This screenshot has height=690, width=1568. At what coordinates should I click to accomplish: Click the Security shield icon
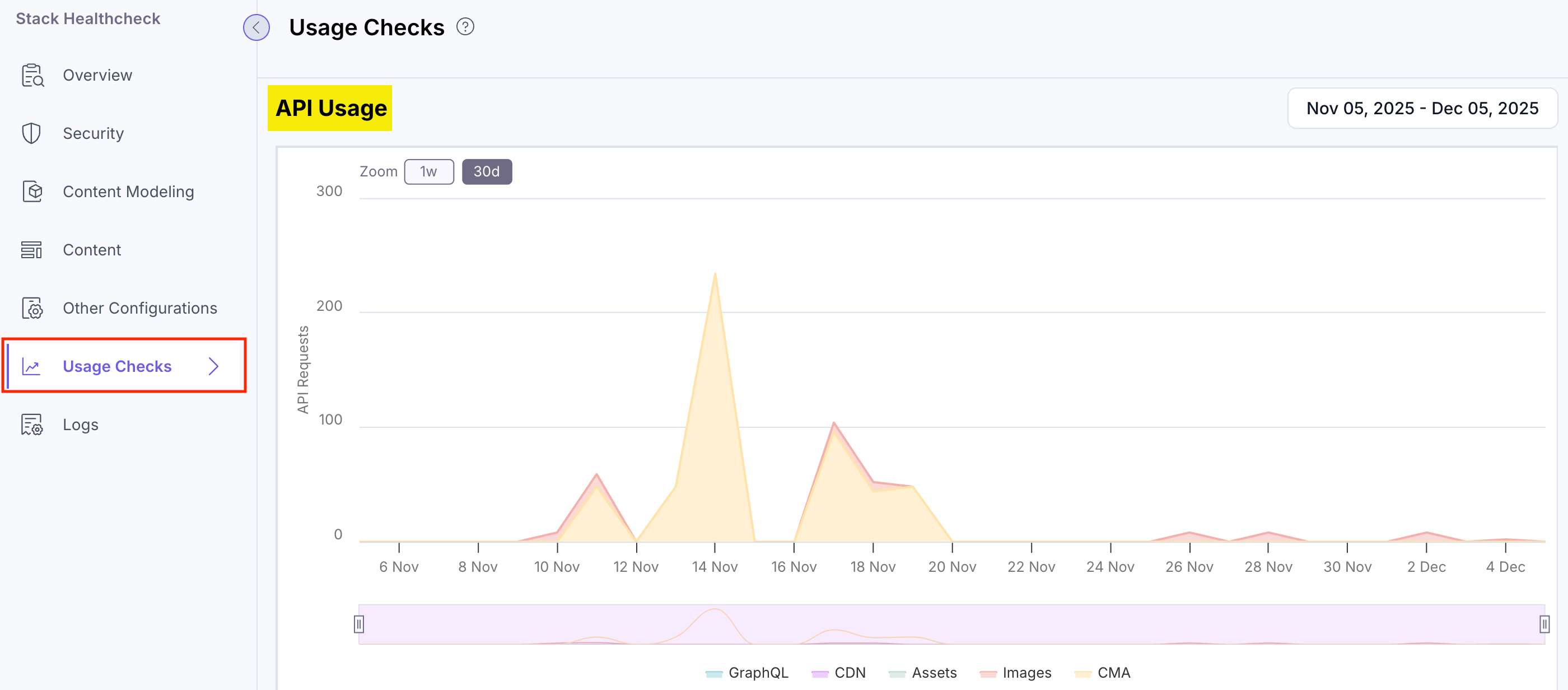tap(32, 133)
